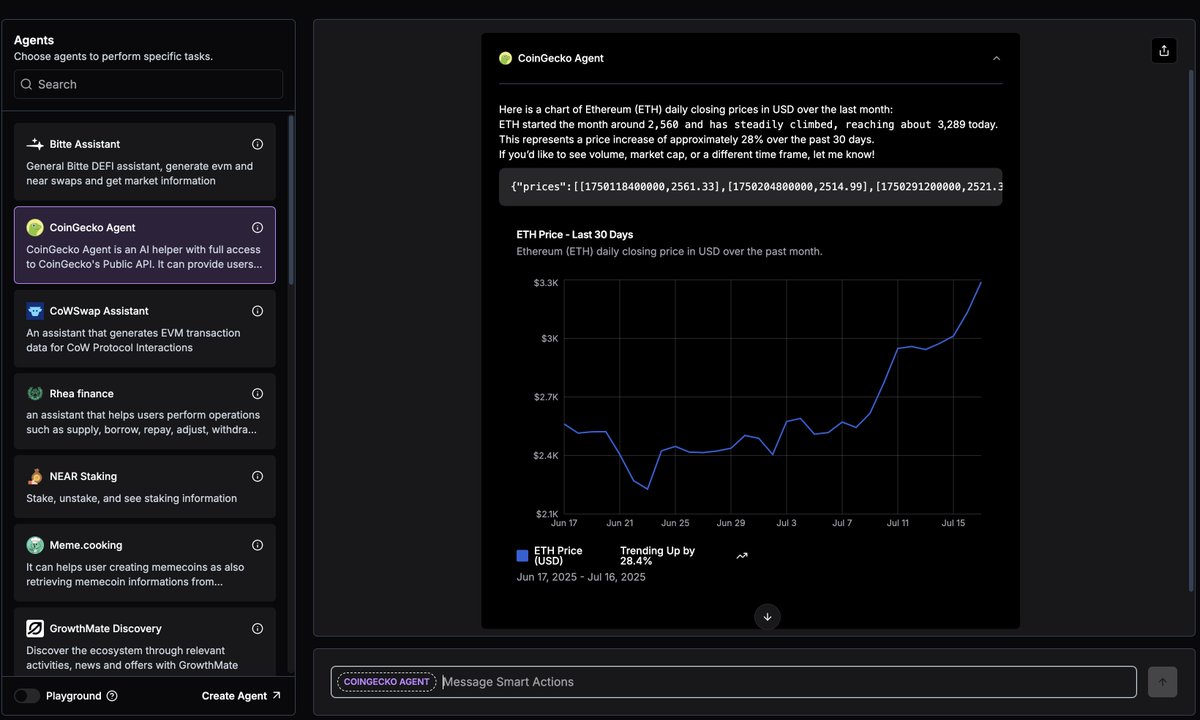
Task: Click the CoWSwap Assistant logo icon
Action: (x=35, y=311)
